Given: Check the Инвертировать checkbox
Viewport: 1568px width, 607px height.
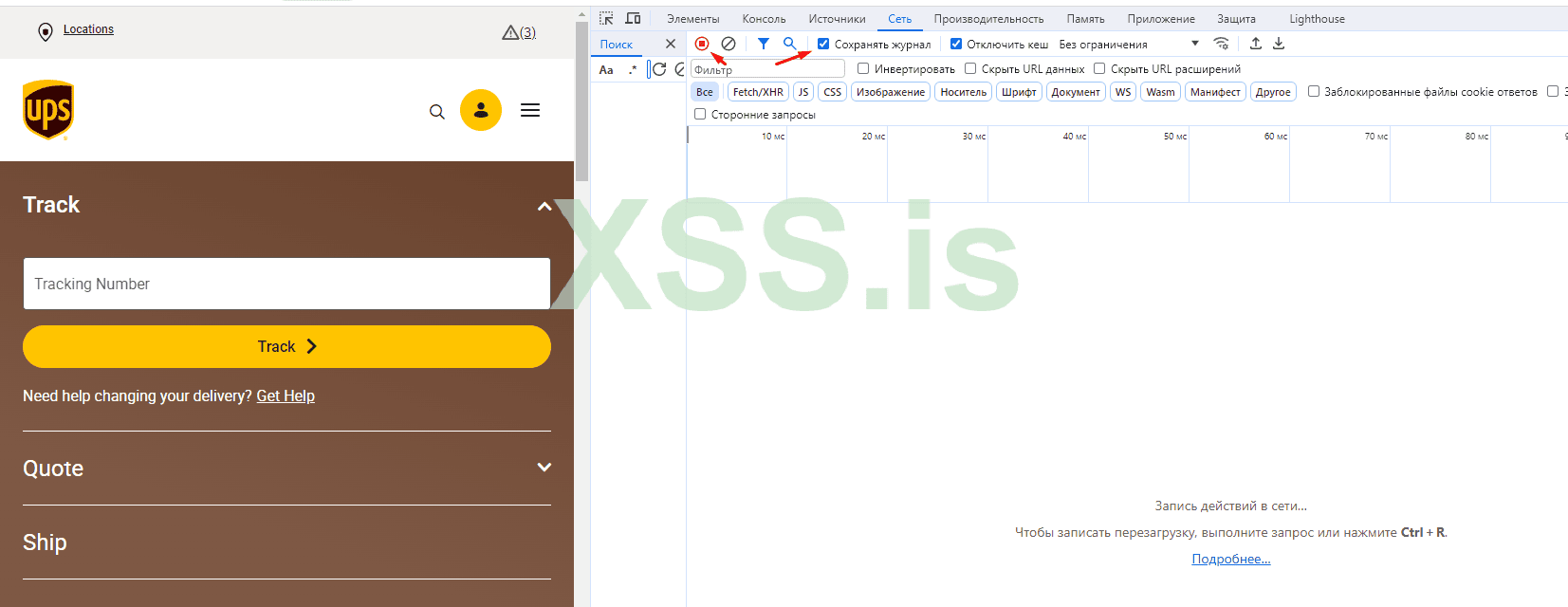Looking at the screenshot, I should tap(863, 68).
